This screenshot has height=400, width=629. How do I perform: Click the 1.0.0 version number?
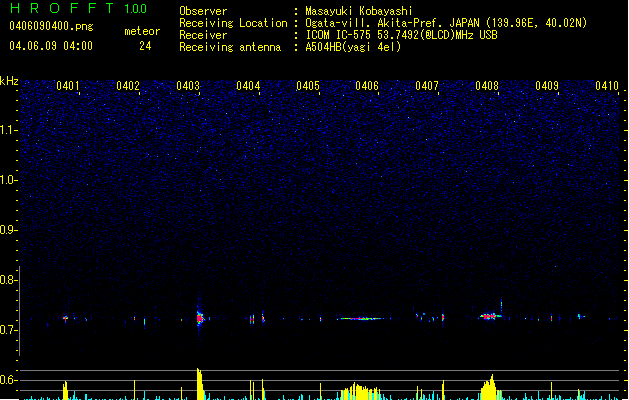(x=135, y=9)
